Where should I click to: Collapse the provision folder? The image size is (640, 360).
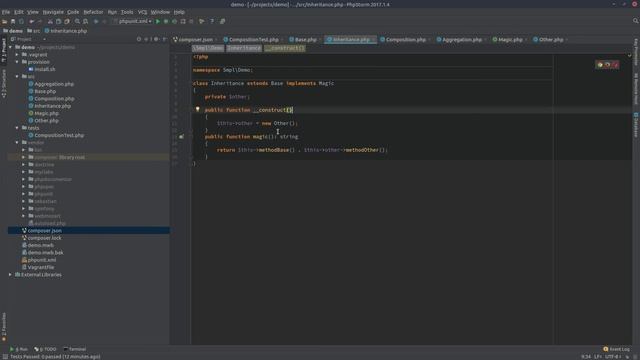[x=17, y=62]
